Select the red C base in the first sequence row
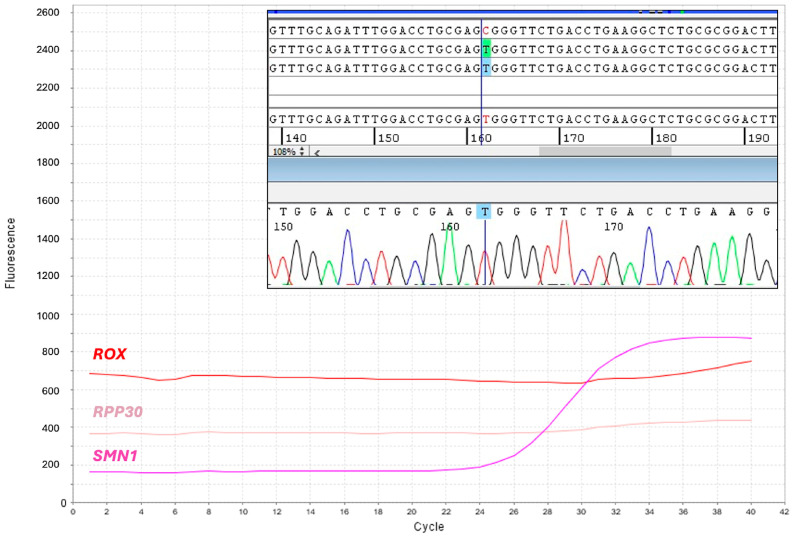The image size is (793, 536). [x=485, y=30]
